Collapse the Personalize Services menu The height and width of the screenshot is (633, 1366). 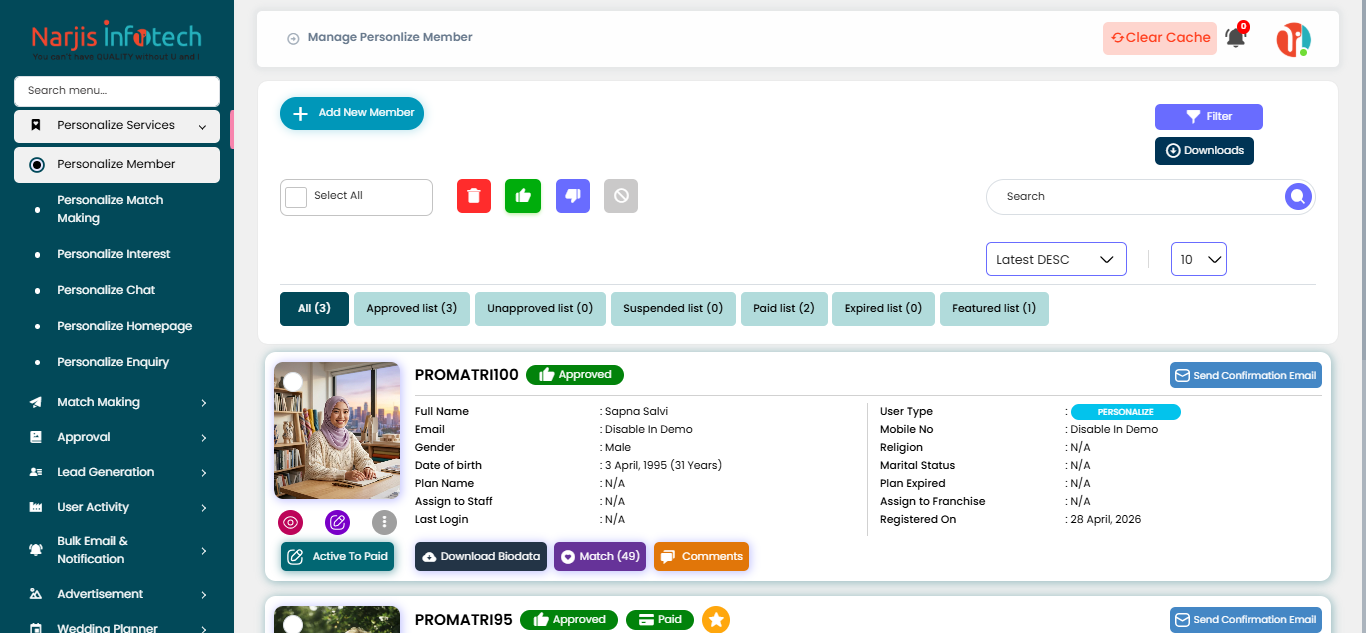(x=203, y=127)
